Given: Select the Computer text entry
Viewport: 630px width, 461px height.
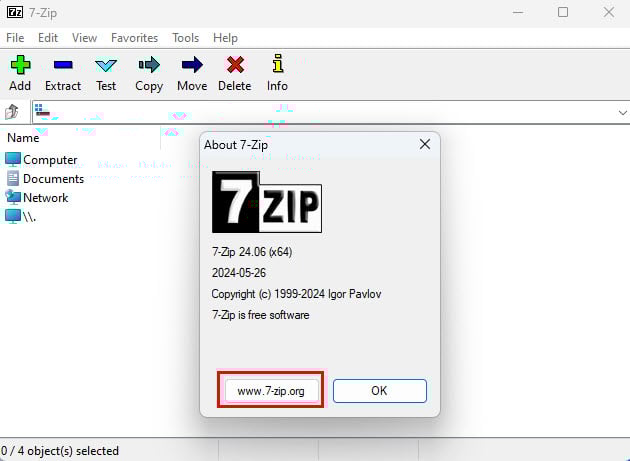Looking at the screenshot, I should pos(50,160).
